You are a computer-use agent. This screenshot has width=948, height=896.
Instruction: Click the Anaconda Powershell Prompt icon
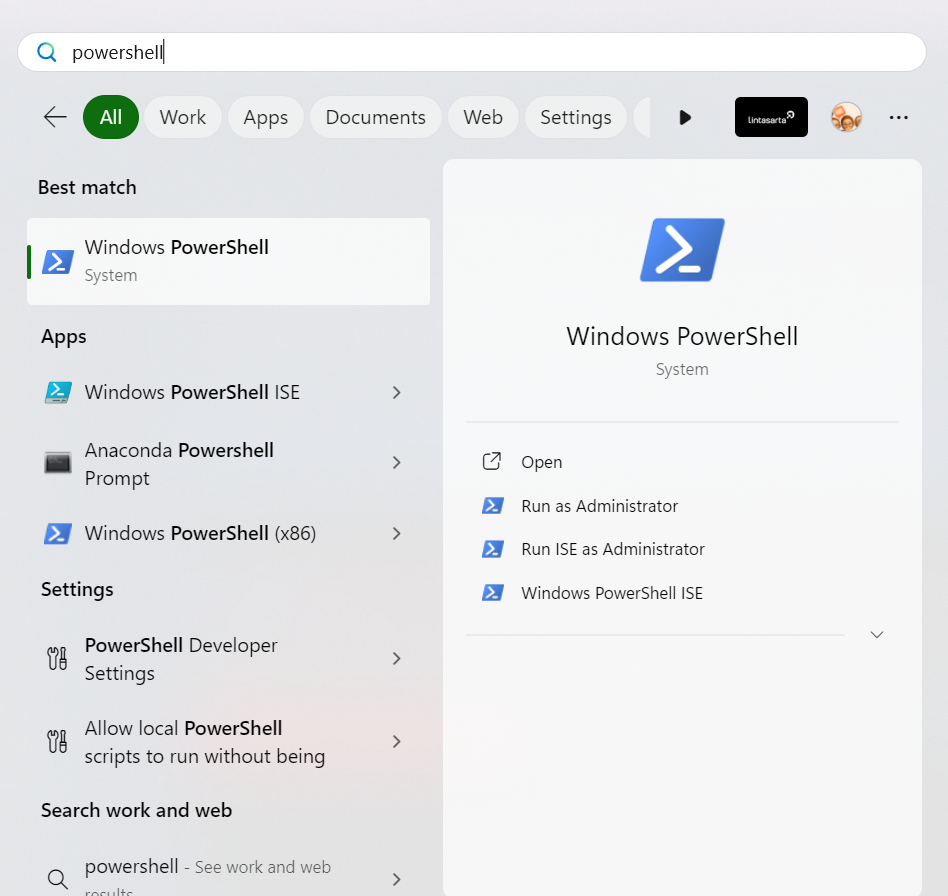[x=58, y=463]
